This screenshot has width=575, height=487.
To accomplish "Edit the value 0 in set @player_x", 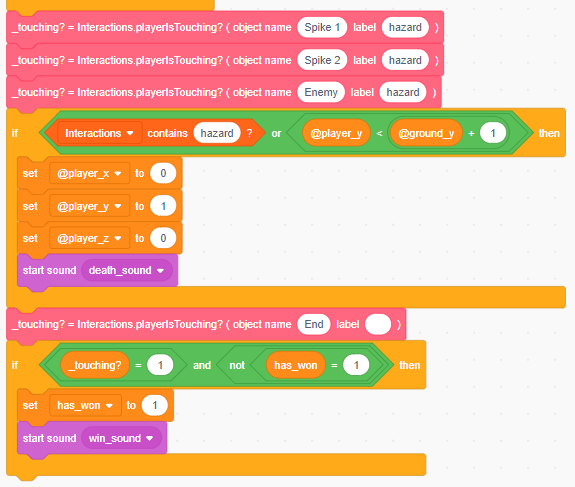I will pyautogui.click(x=163, y=173).
